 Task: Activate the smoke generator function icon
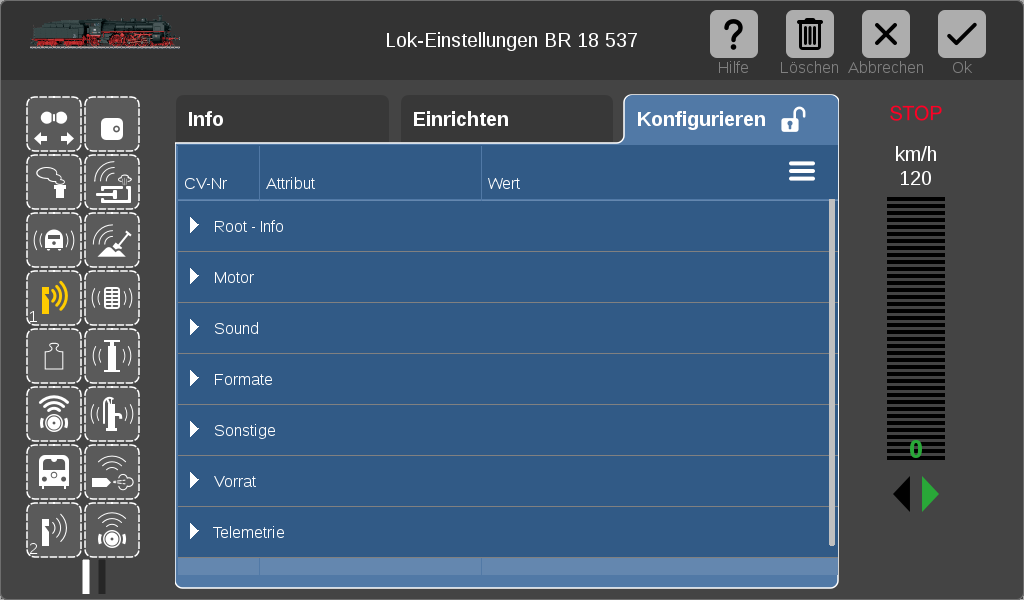coord(54,182)
